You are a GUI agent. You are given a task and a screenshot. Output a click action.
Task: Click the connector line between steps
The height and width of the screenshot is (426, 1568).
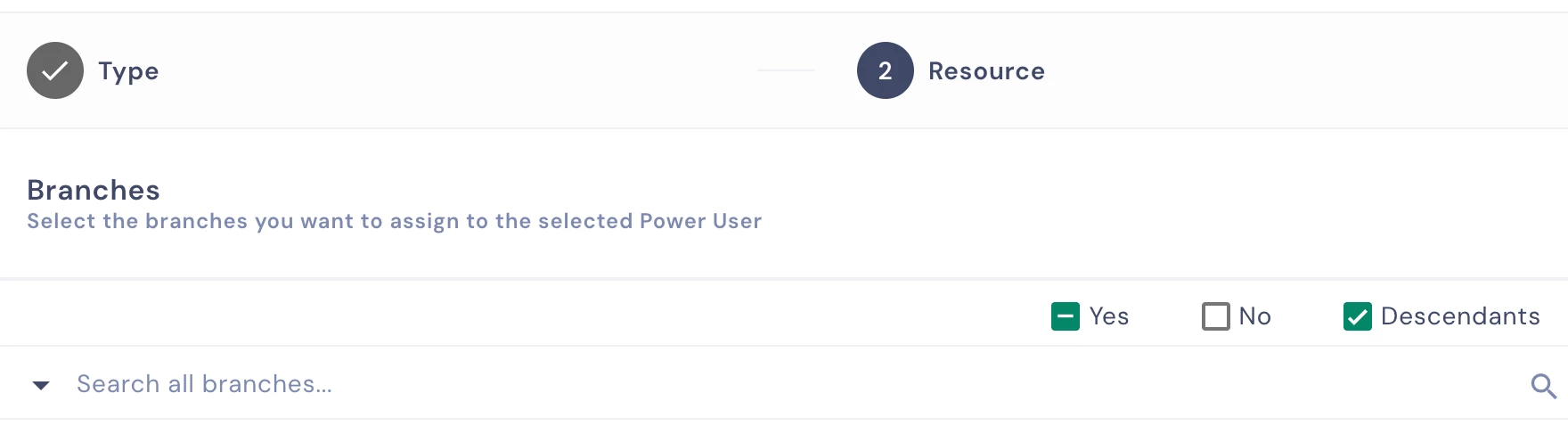[786, 70]
